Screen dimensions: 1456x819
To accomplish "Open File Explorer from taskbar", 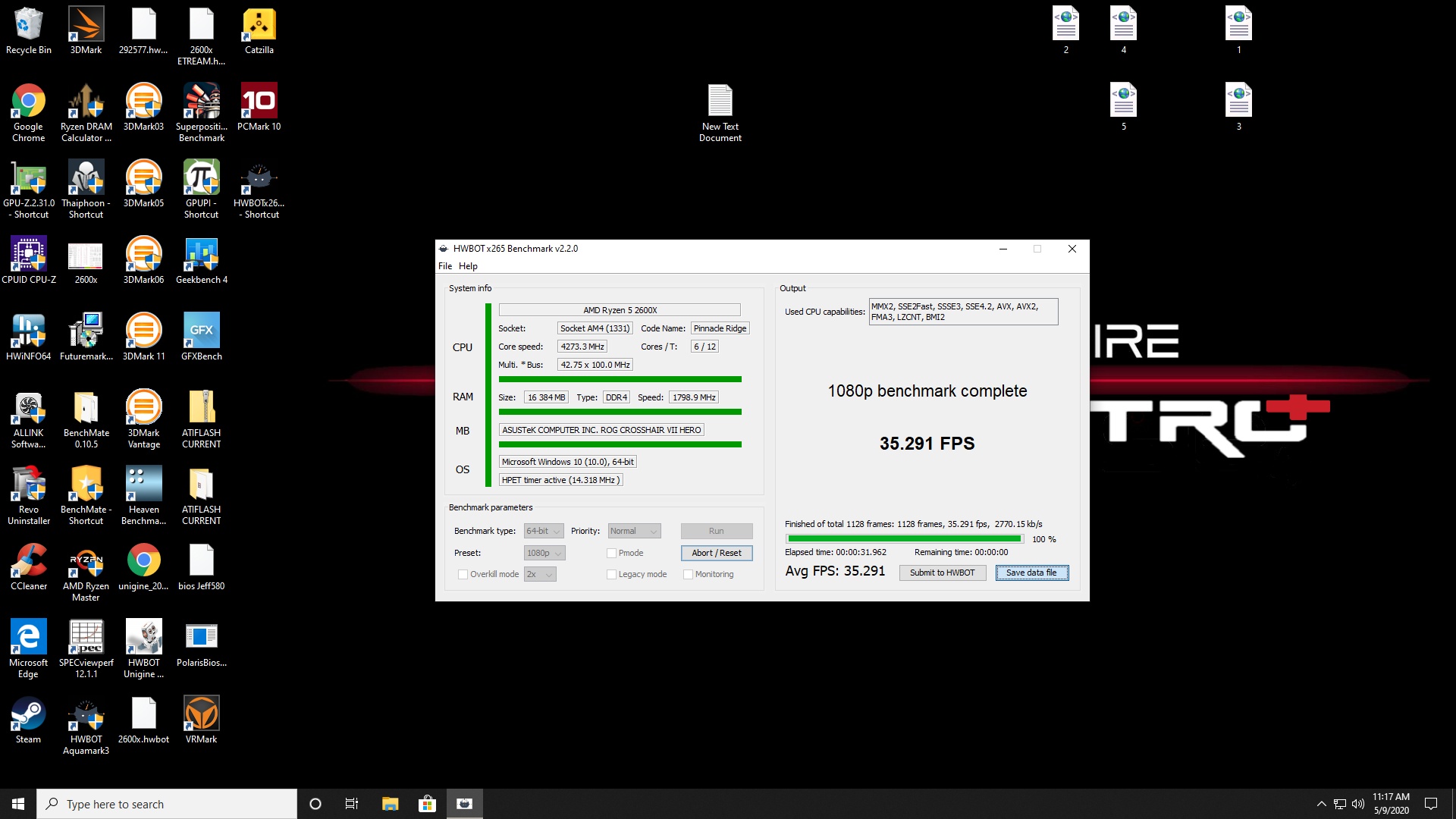I will point(390,804).
